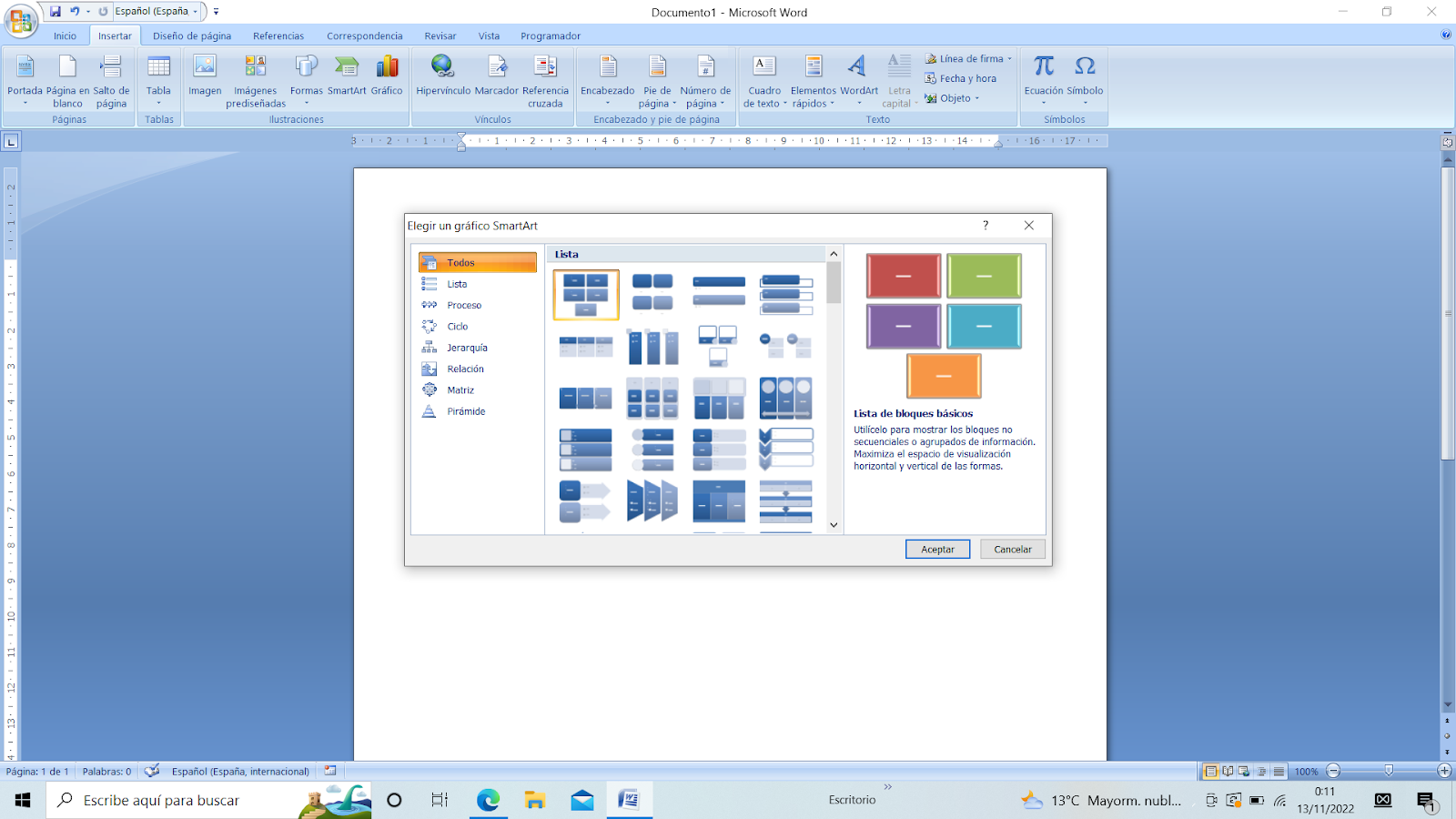The image size is (1456, 819).
Task: Click the Ecuación pi icon
Action: [1044, 67]
